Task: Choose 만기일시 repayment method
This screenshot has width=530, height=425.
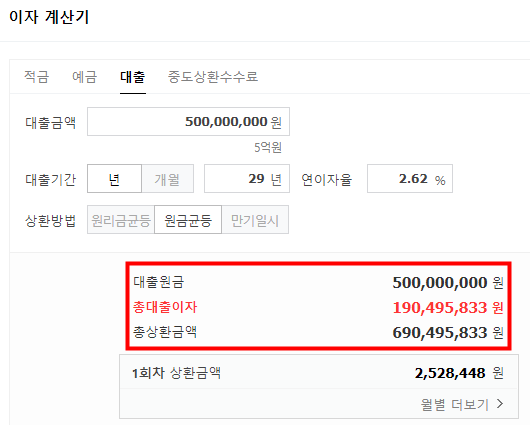Action: coord(255,220)
